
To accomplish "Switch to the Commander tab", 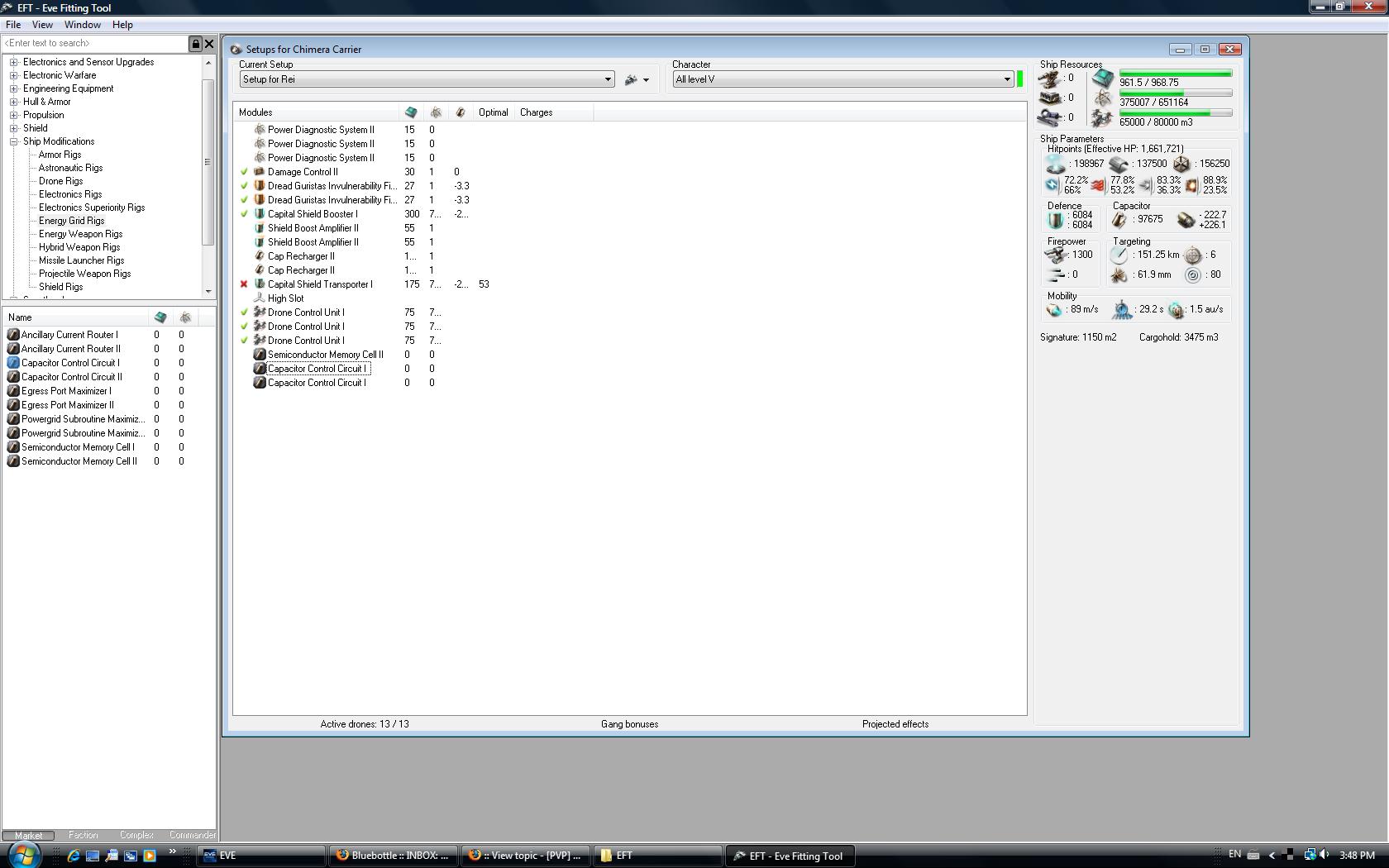I will (192, 836).
